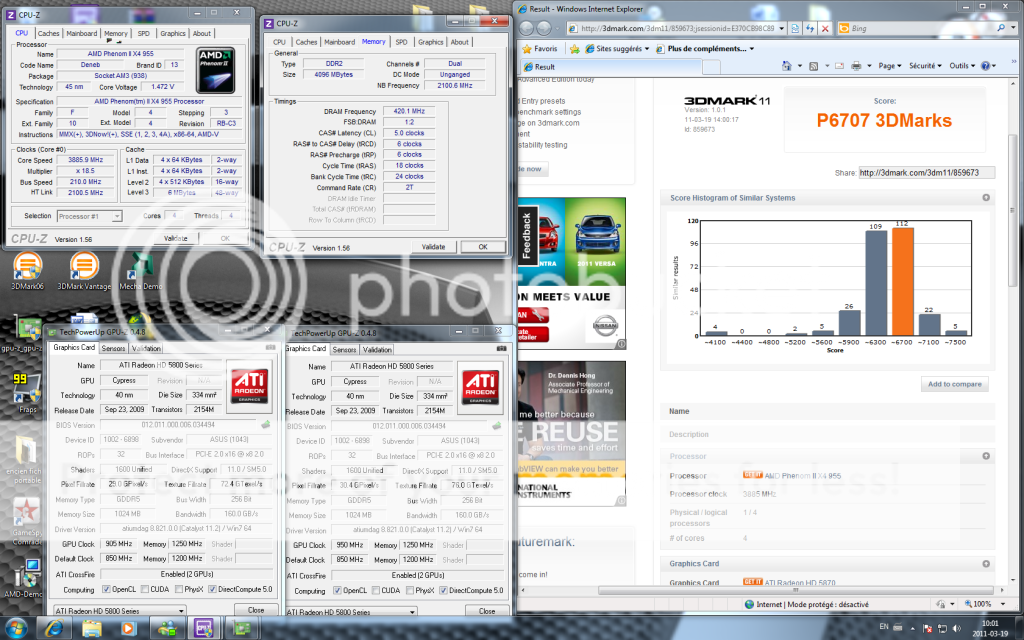Switch to the SPD tab in the Memory CPU-Z window
Viewport: 1024px width, 640px height.
pyautogui.click(x=401, y=42)
